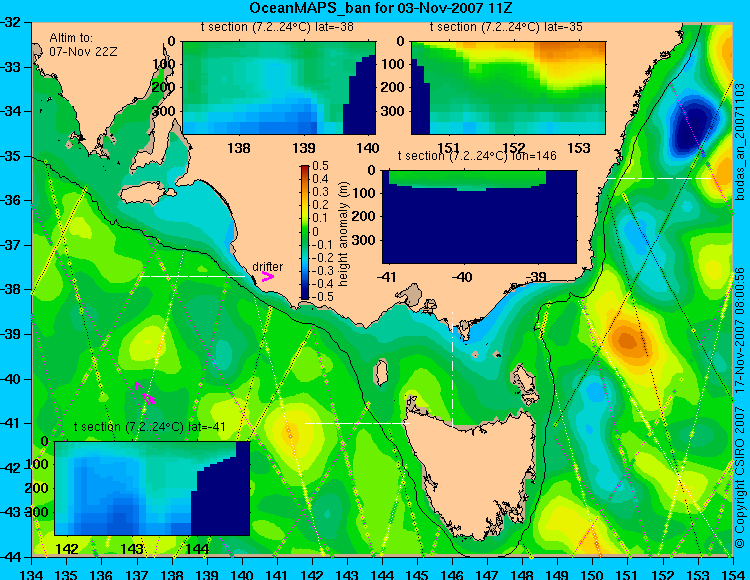
Task: Click the -40 tick under the lon=146 section
Action: (x=462, y=277)
